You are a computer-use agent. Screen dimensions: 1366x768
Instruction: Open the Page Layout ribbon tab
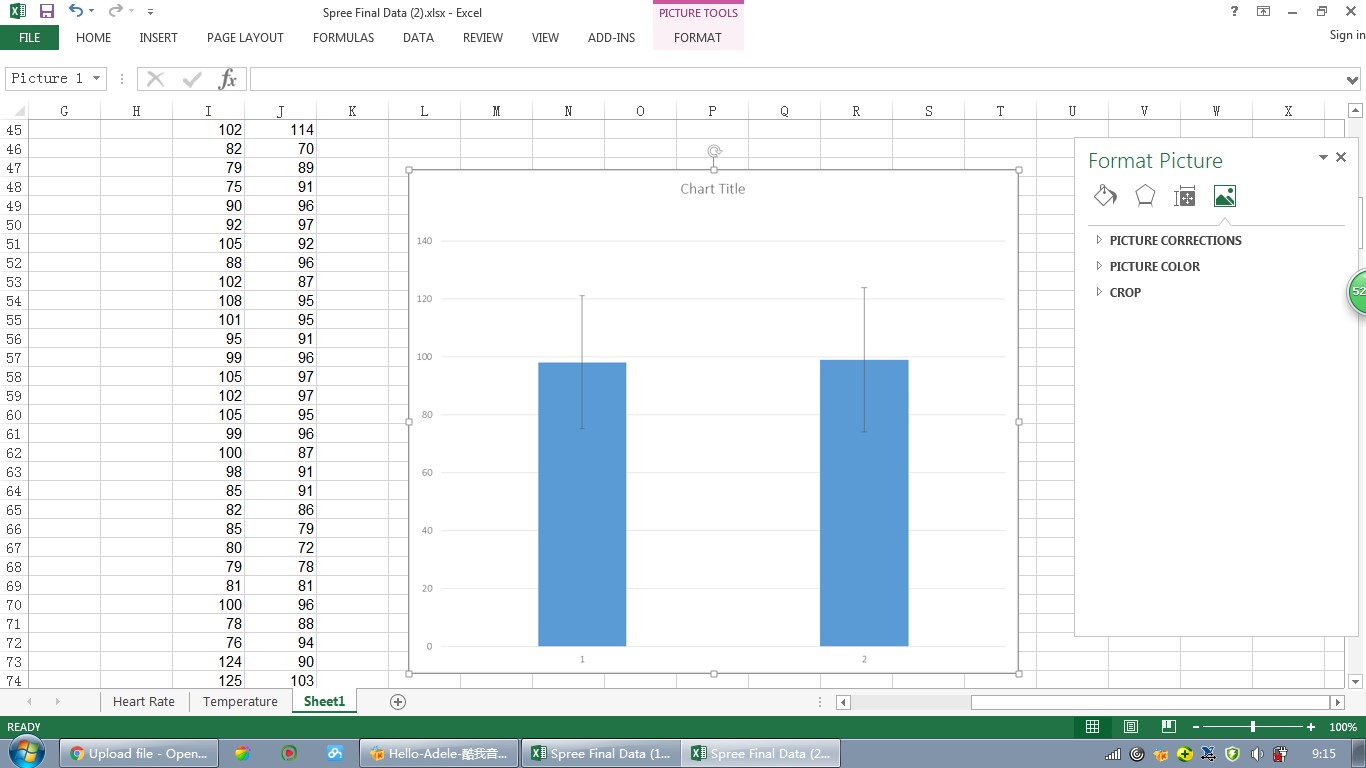tap(245, 38)
